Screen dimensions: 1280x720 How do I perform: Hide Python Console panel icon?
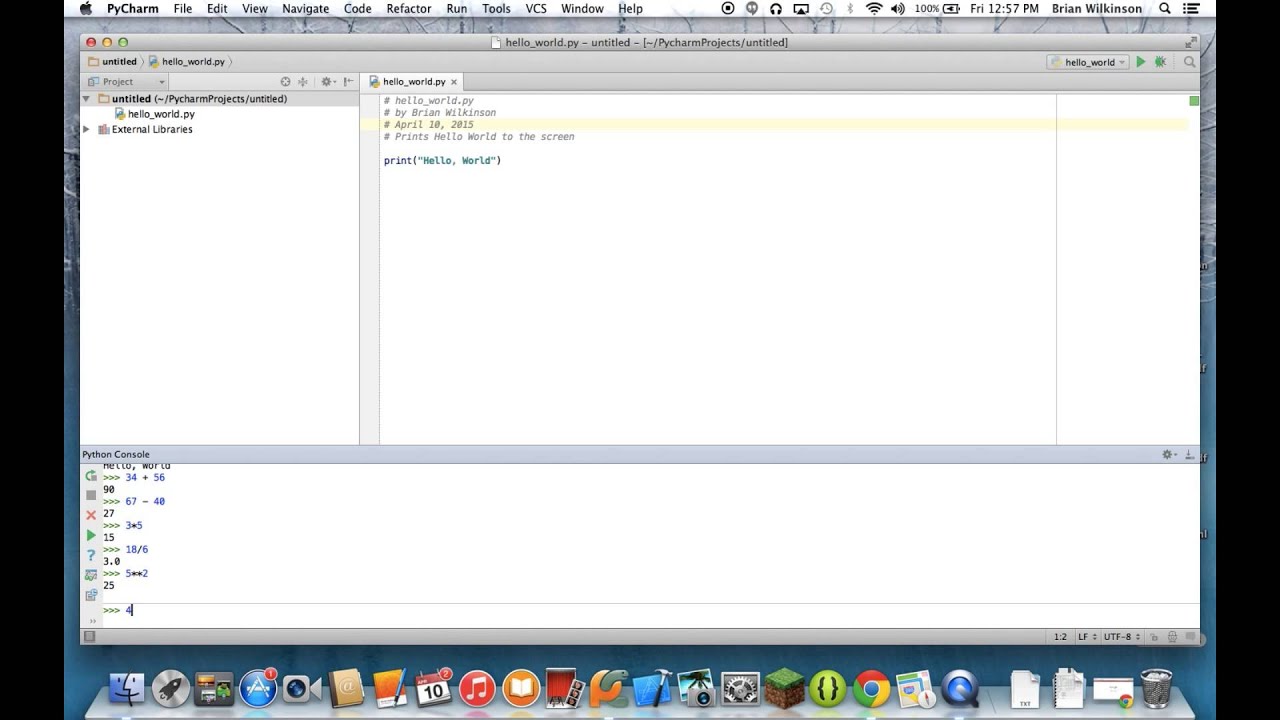(1189, 454)
